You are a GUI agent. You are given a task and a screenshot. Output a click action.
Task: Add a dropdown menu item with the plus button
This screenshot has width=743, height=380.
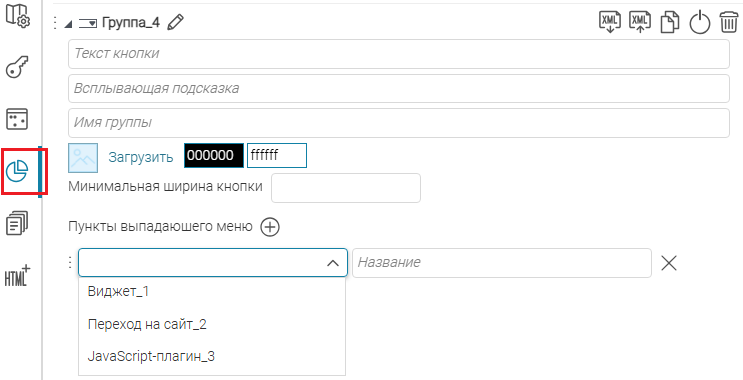pyautogui.click(x=270, y=227)
